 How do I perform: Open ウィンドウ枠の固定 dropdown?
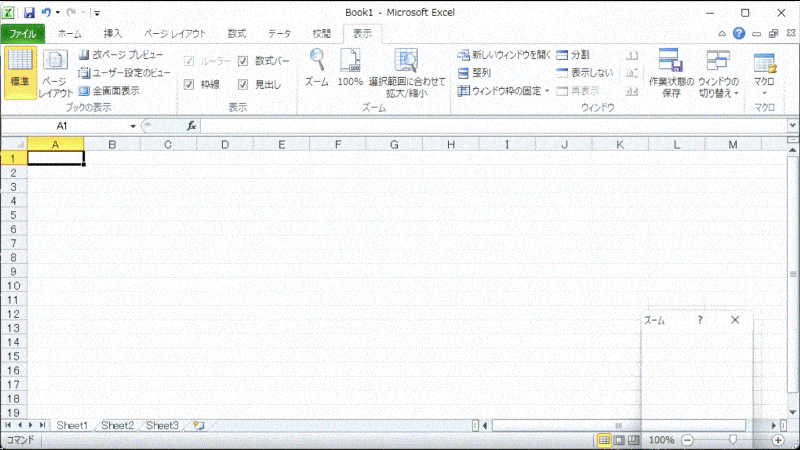504,91
